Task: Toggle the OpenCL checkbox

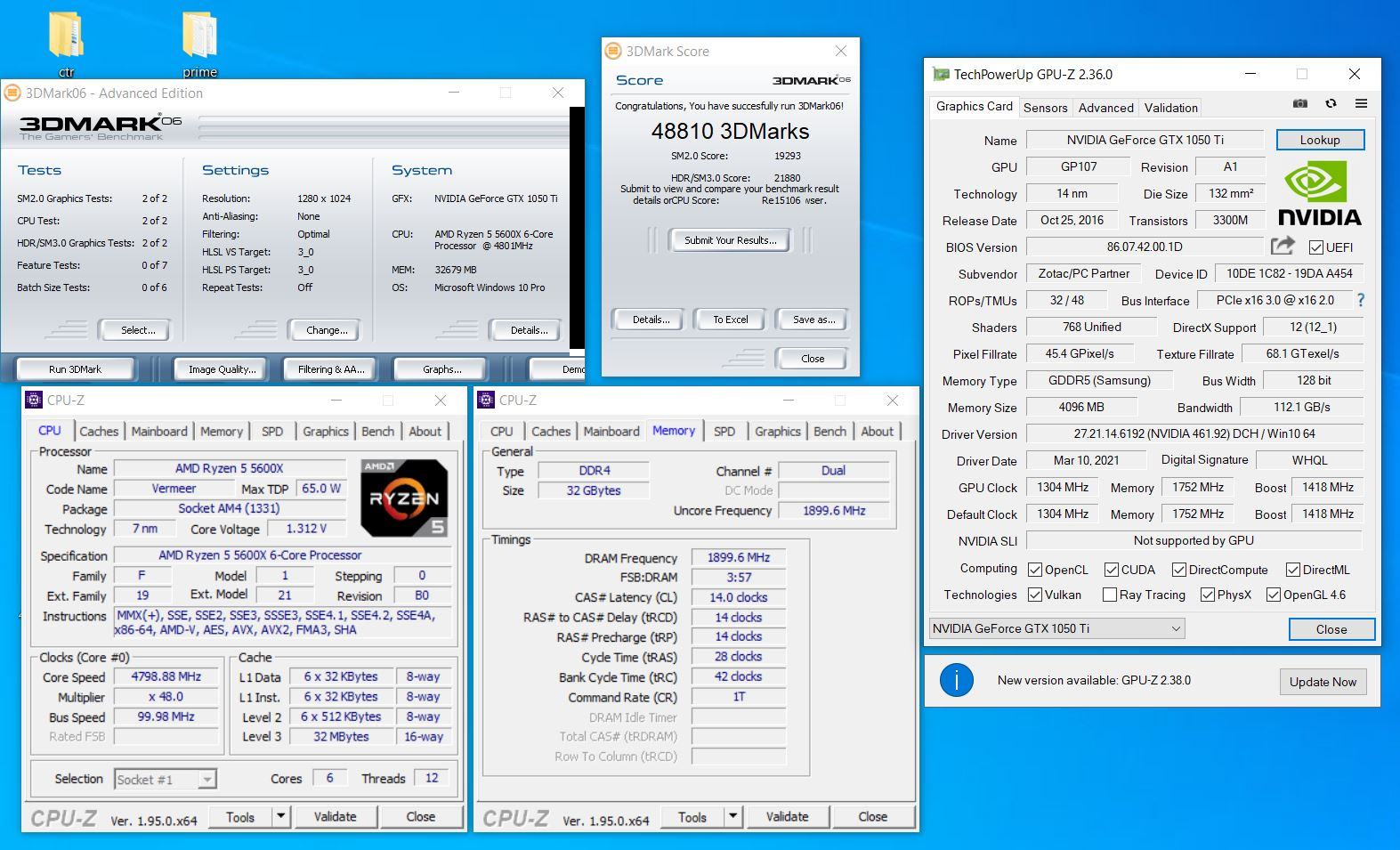Action: click(1035, 570)
